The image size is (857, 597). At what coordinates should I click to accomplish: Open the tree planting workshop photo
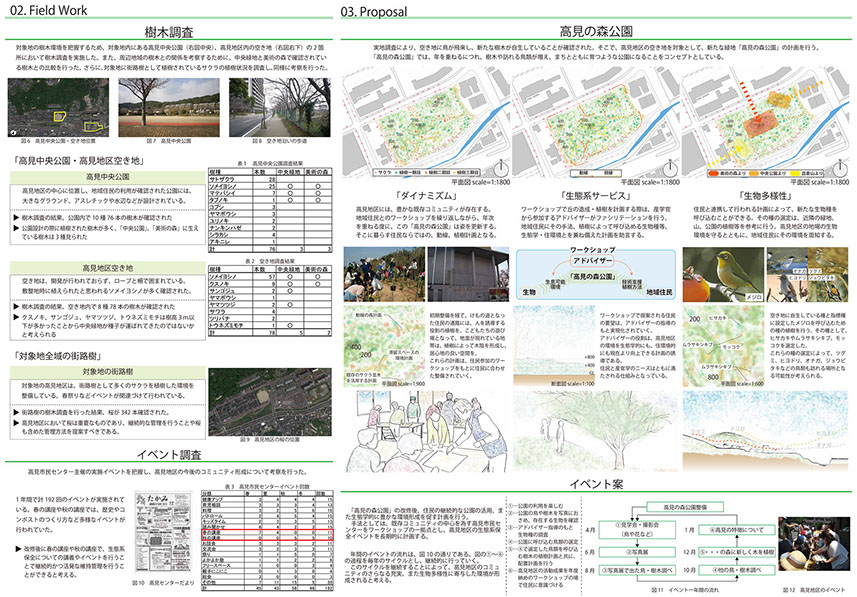point(384,274)
